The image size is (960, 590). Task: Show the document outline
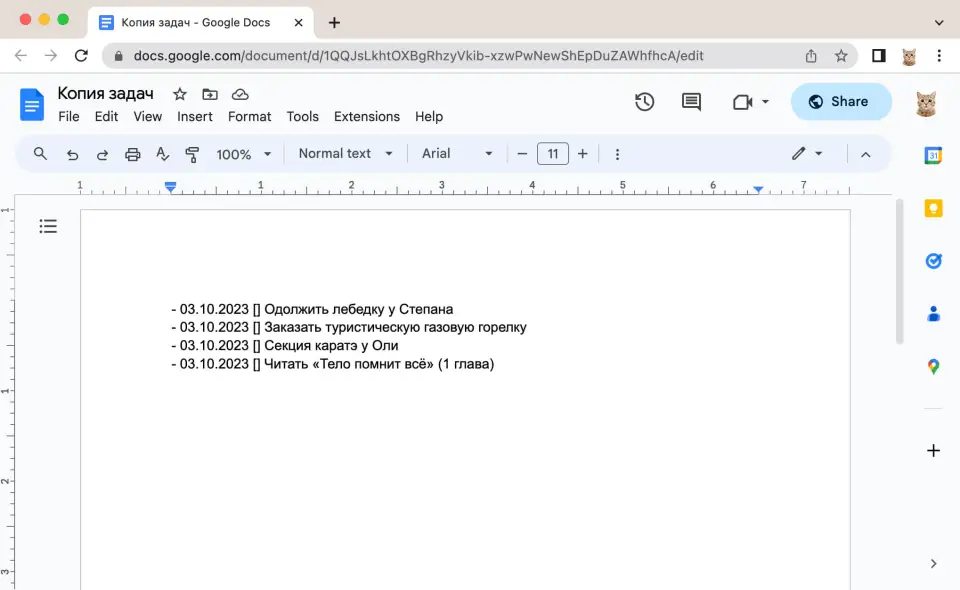click(48, 226)
